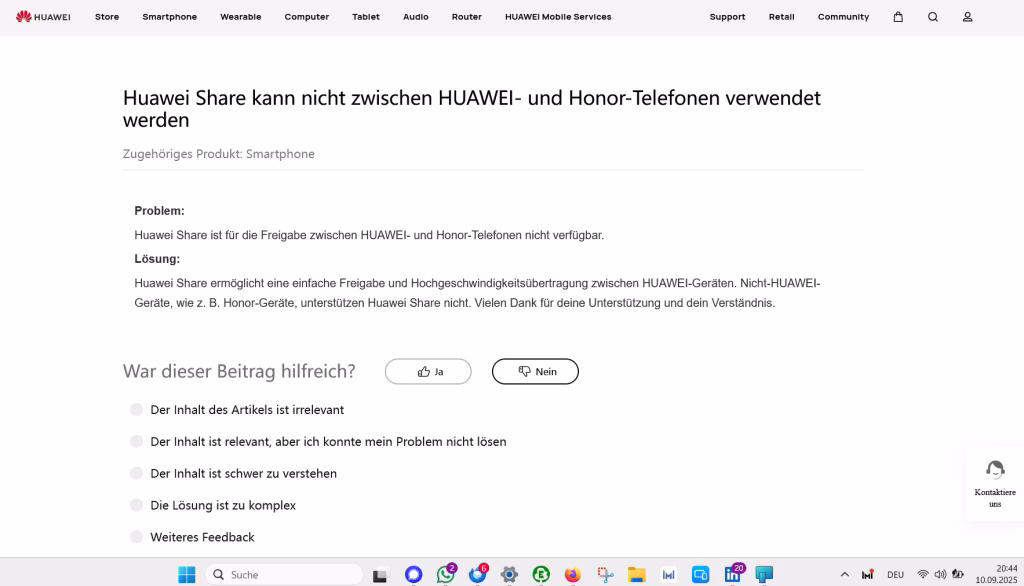Open Settings gear in the taskbar
The width and height of the screenshot is (1024, 586).
click(509, 574)
